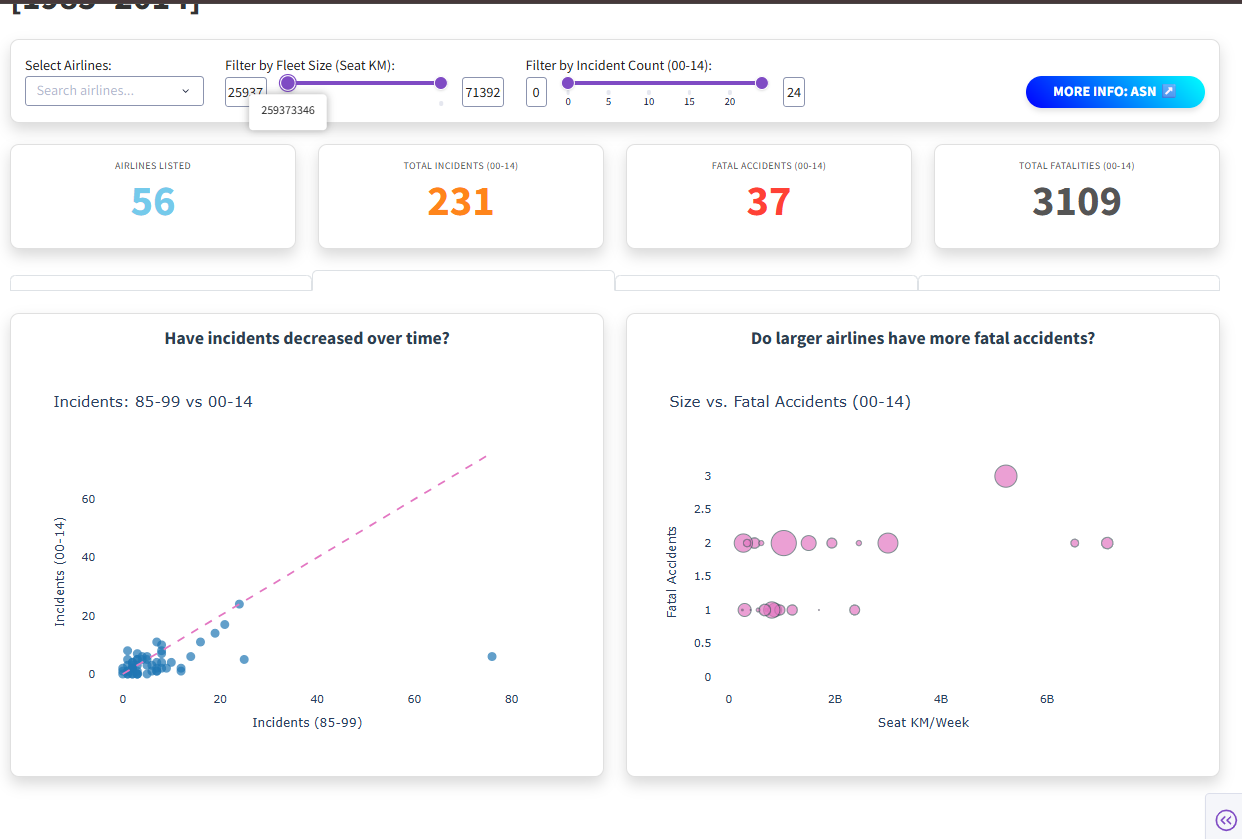
Task: Open the Select Airlines dropdown chevron
Action: pos(185,91)
